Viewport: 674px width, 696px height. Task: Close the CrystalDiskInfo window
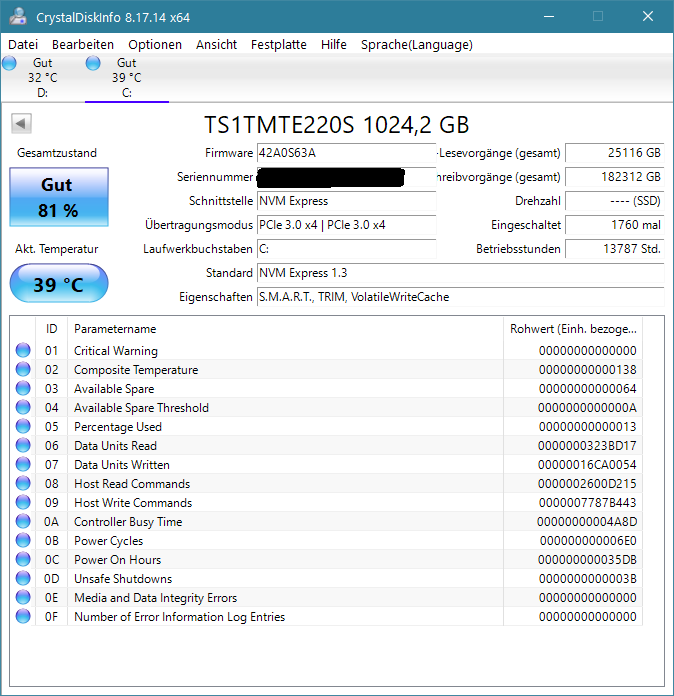(648, 17)
